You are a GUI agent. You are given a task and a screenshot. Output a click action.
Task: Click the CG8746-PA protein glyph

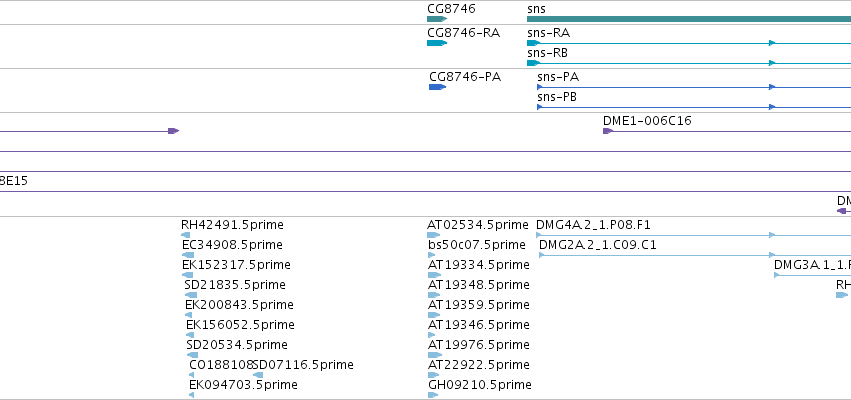click(437, 87)
